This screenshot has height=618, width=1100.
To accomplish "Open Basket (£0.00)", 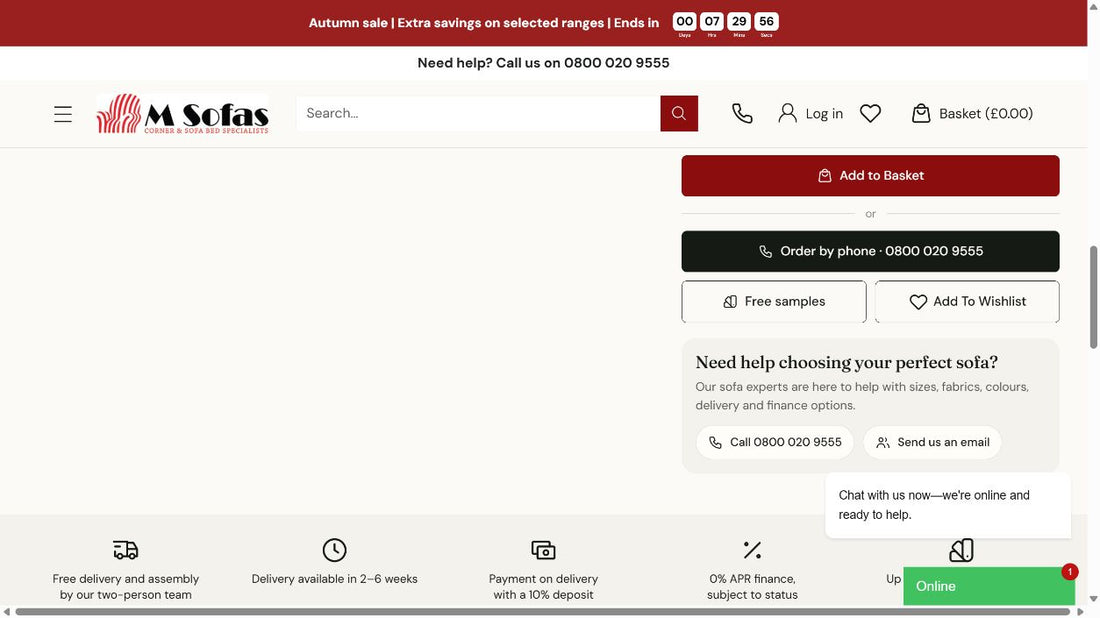I will 986,114.
